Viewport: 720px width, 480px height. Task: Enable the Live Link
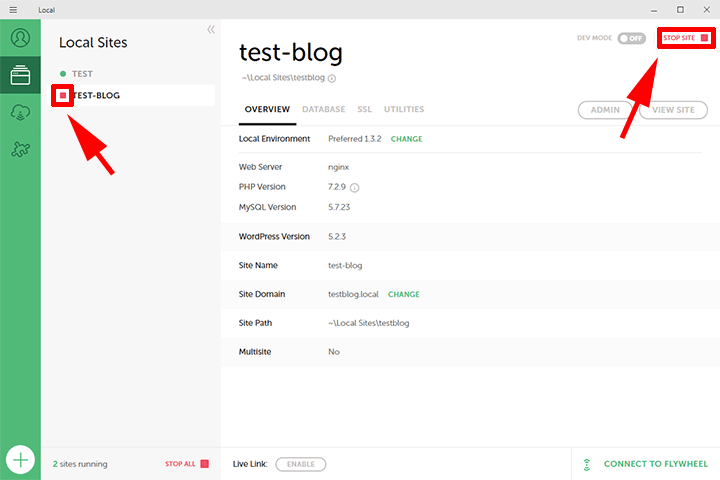click(301, 464)
